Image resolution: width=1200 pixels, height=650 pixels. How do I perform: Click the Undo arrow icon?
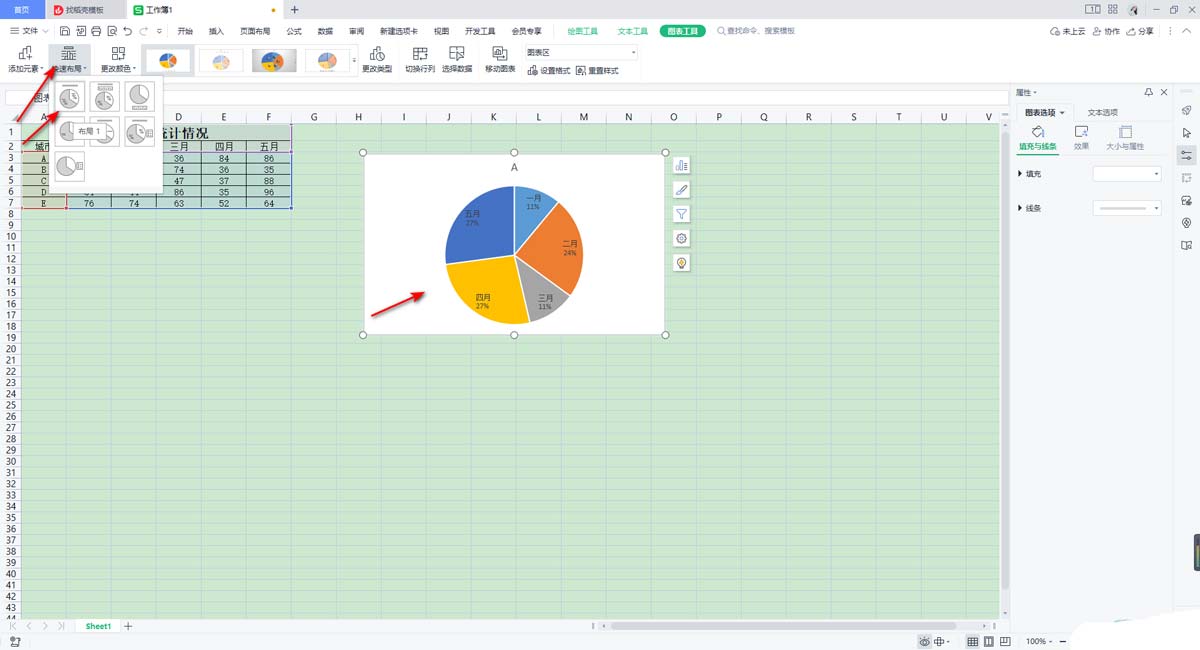[x=127, y=31]
